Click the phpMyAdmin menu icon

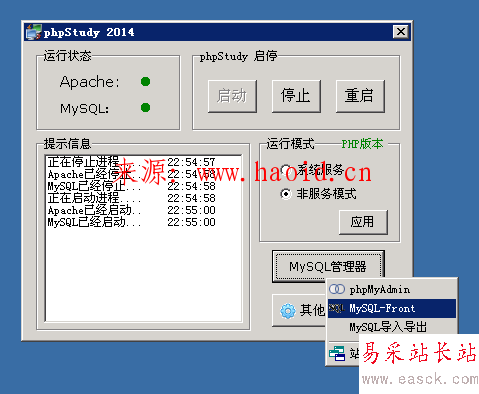[337, 289]
